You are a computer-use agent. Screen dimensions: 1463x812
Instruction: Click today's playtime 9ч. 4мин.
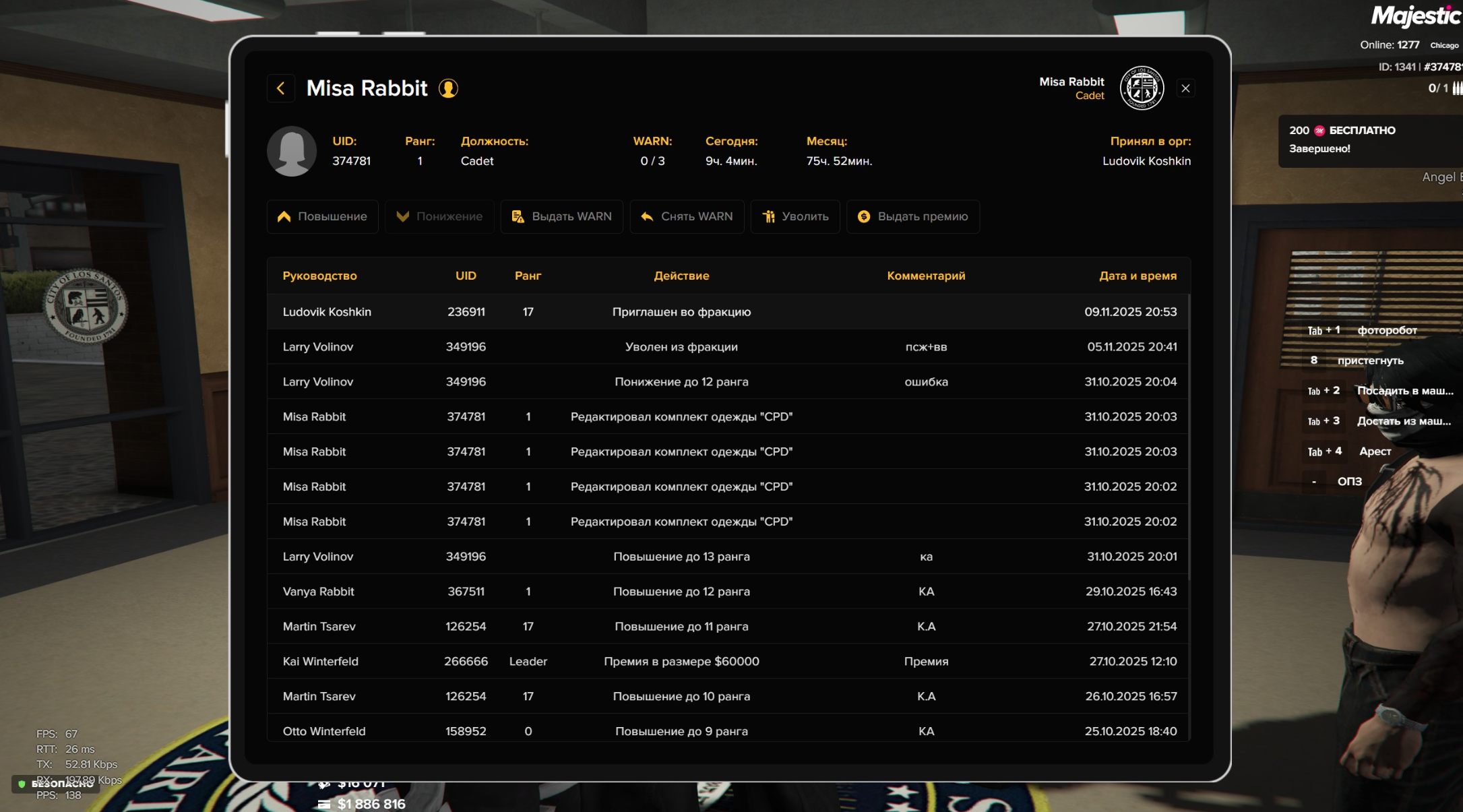[x=731, y=161]
